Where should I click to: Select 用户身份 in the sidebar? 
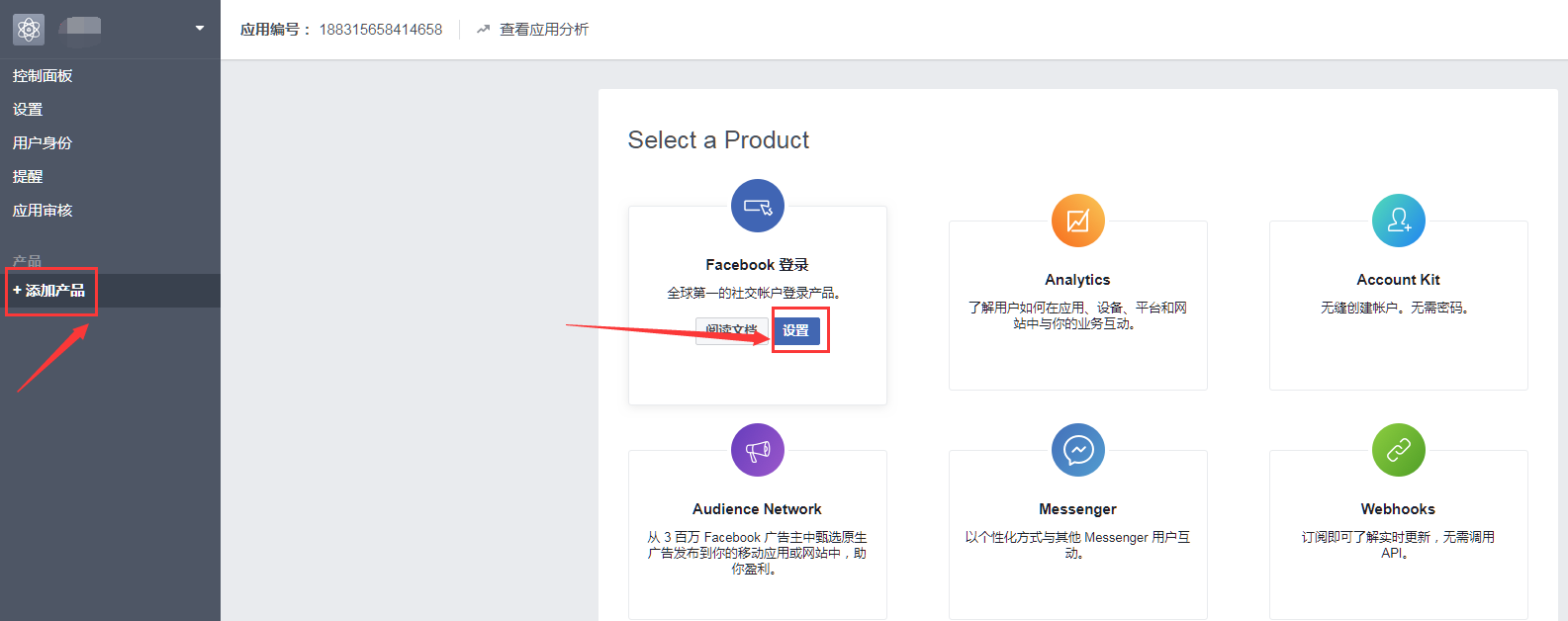click(43, 143)
